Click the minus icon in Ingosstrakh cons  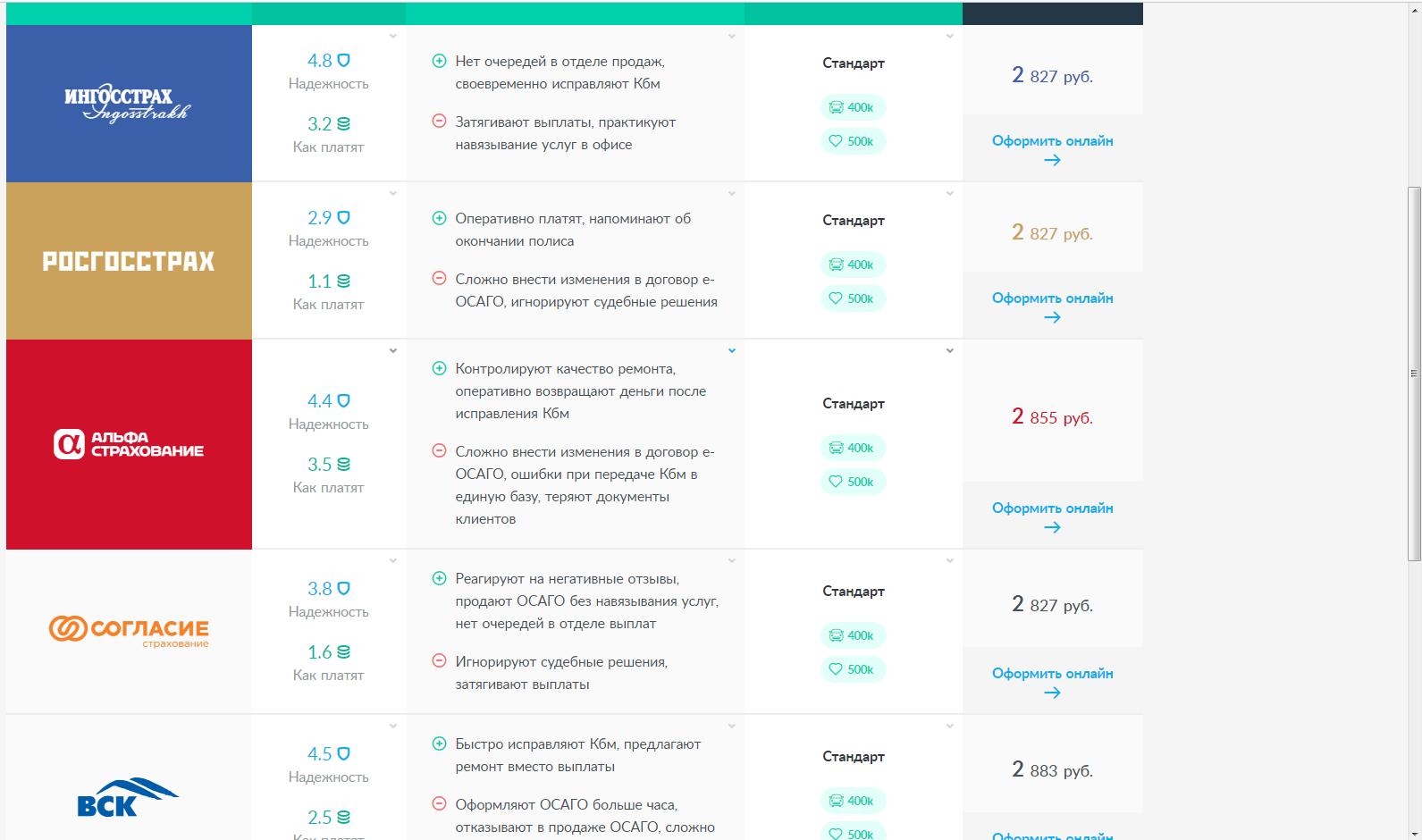tap(439, 122)
